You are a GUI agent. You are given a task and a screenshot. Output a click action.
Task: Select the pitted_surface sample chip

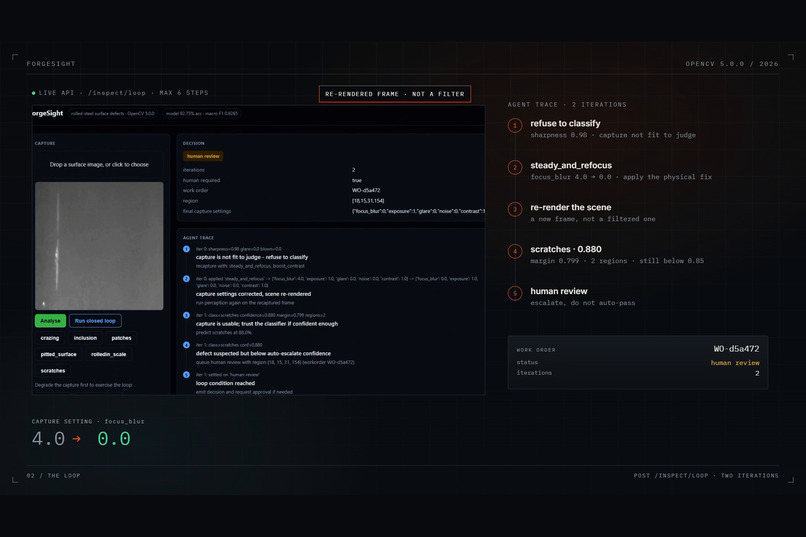pyautogui.click(x=59, y=355)
